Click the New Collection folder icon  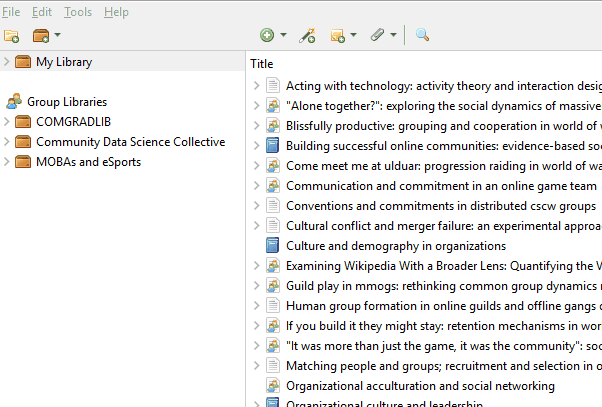tap(12, 36)
